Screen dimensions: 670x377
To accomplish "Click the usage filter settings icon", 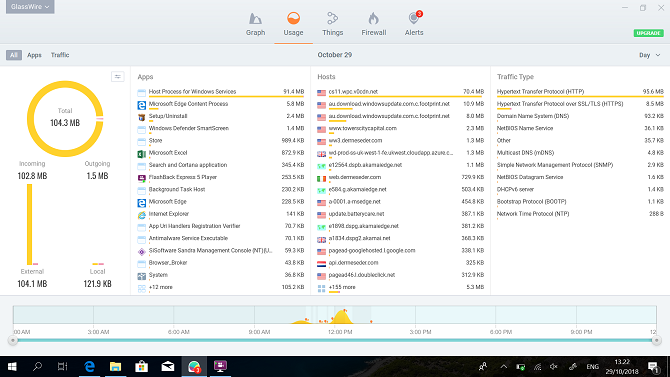I will [x=118, y=77].
